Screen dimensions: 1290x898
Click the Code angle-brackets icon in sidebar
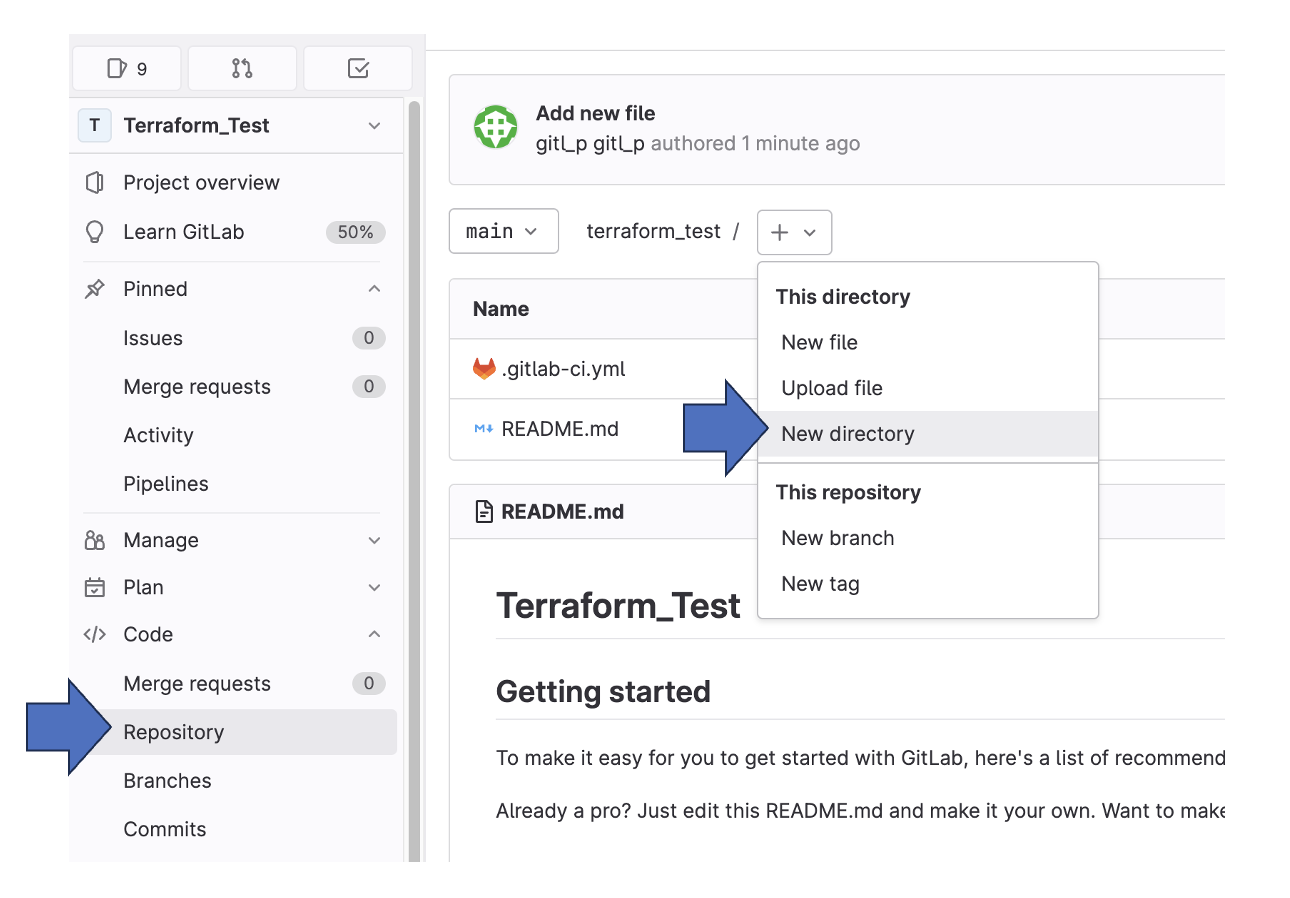pyautogui.click(x=96, y=633)
